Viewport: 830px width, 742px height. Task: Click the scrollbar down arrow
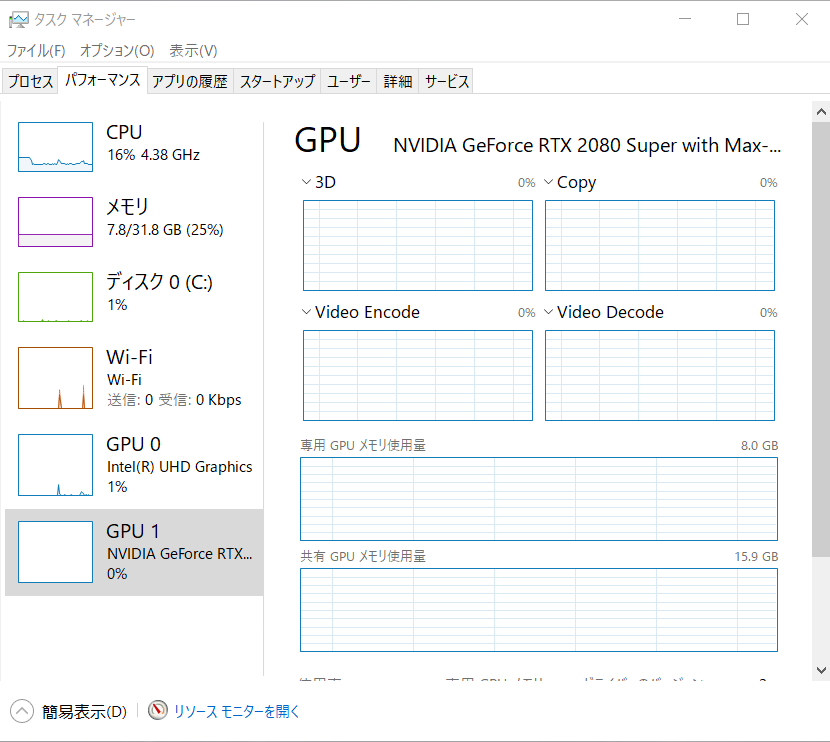pos(821,671)
